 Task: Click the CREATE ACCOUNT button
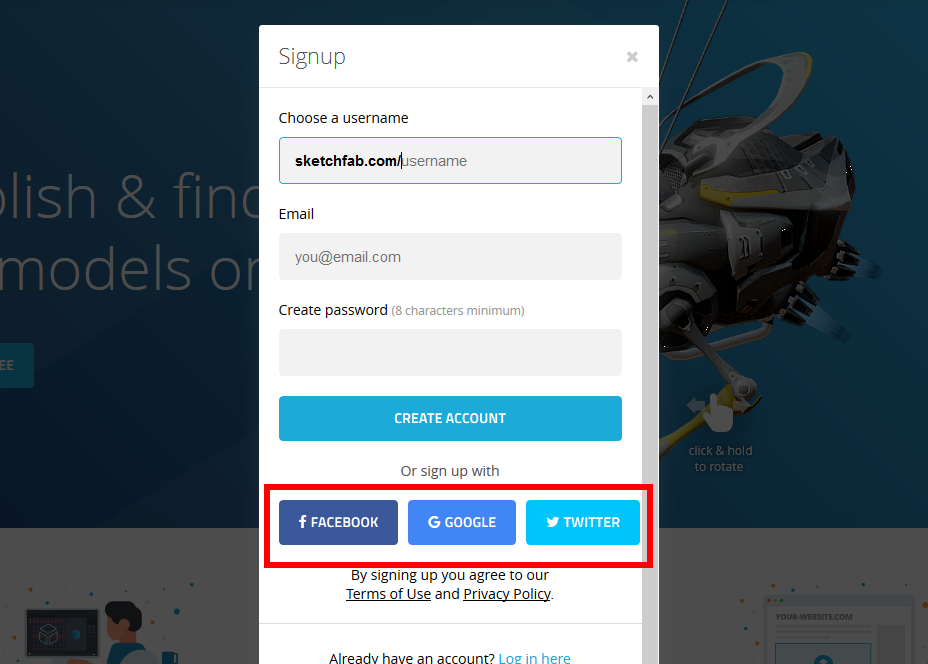point(450,418)
